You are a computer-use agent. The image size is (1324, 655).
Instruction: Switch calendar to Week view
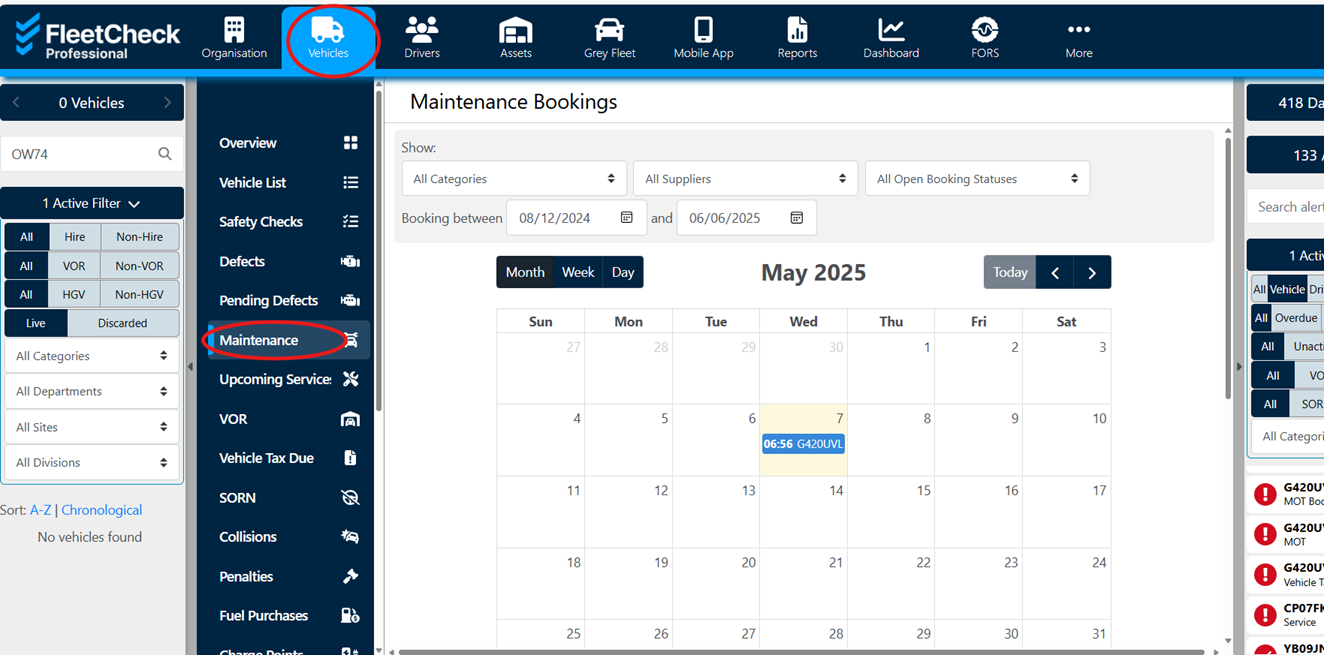point(578,272)
